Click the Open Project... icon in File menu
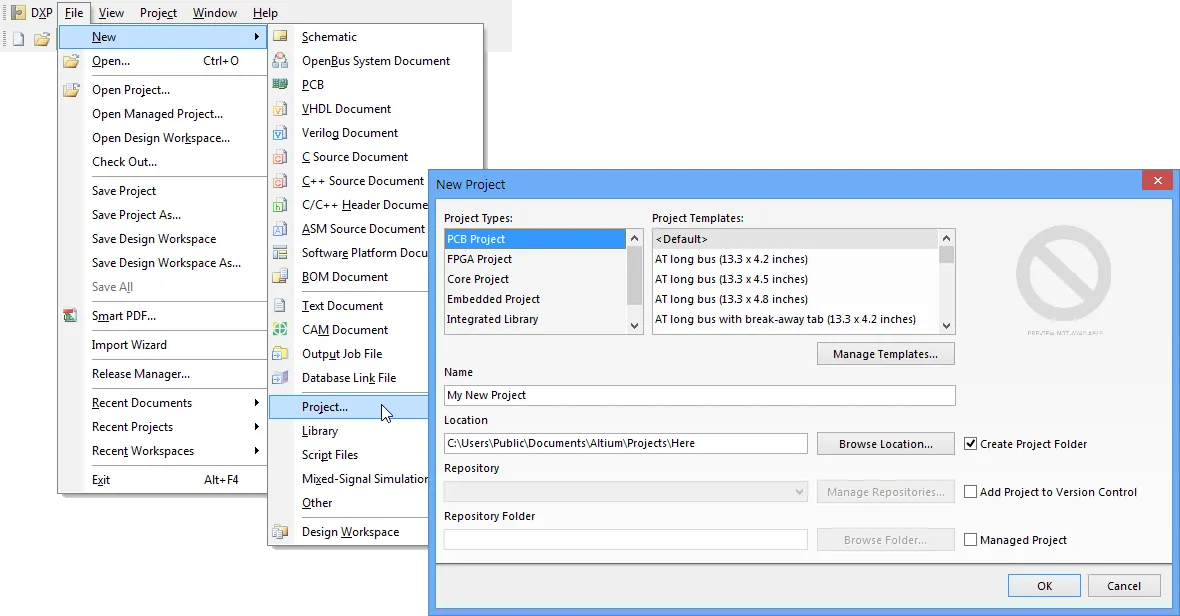Image resolution: width=1180 pixels, height=616 pixels. click(x=71, y=90)
